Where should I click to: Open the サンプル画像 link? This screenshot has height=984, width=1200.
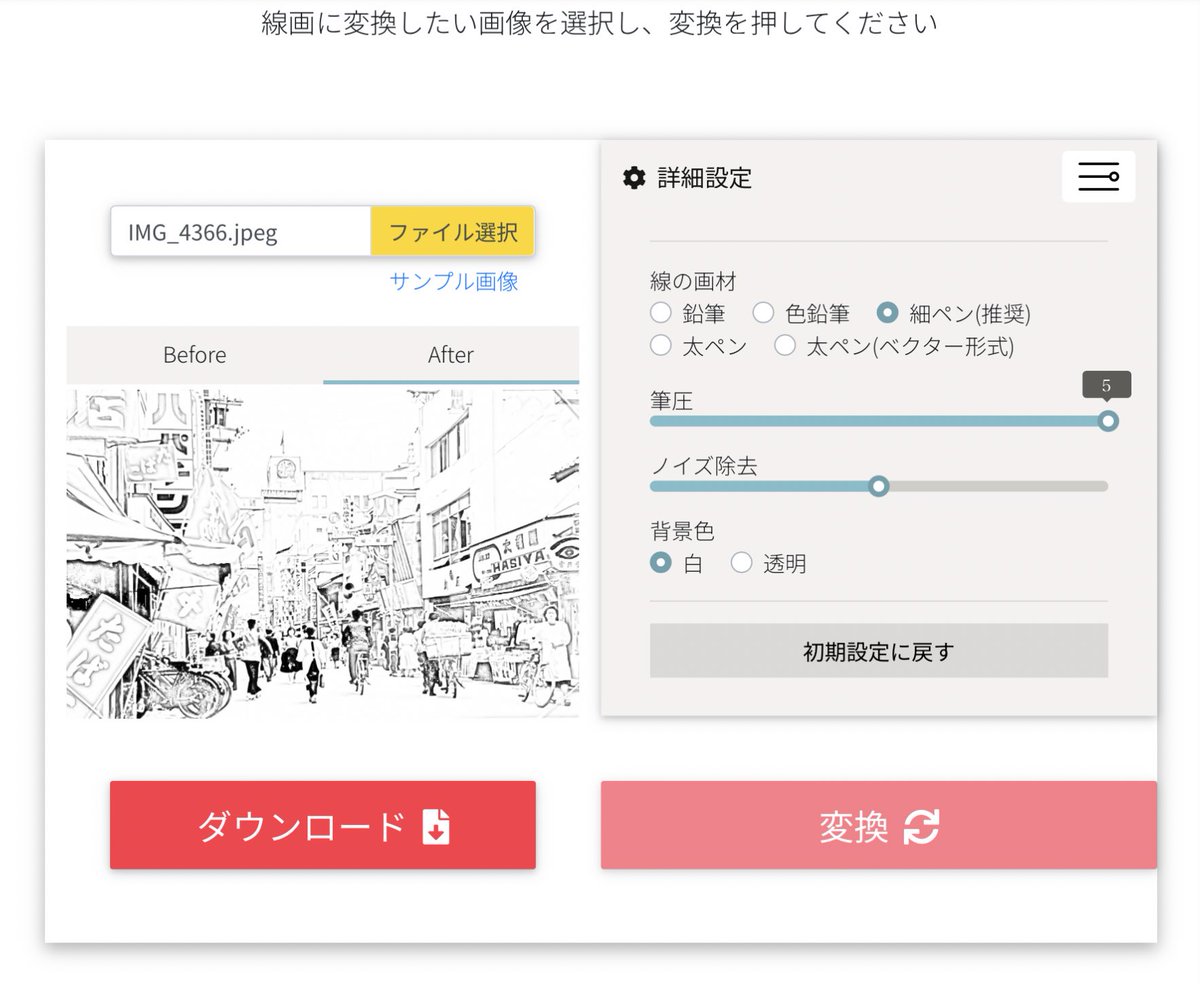coord(454,281)
